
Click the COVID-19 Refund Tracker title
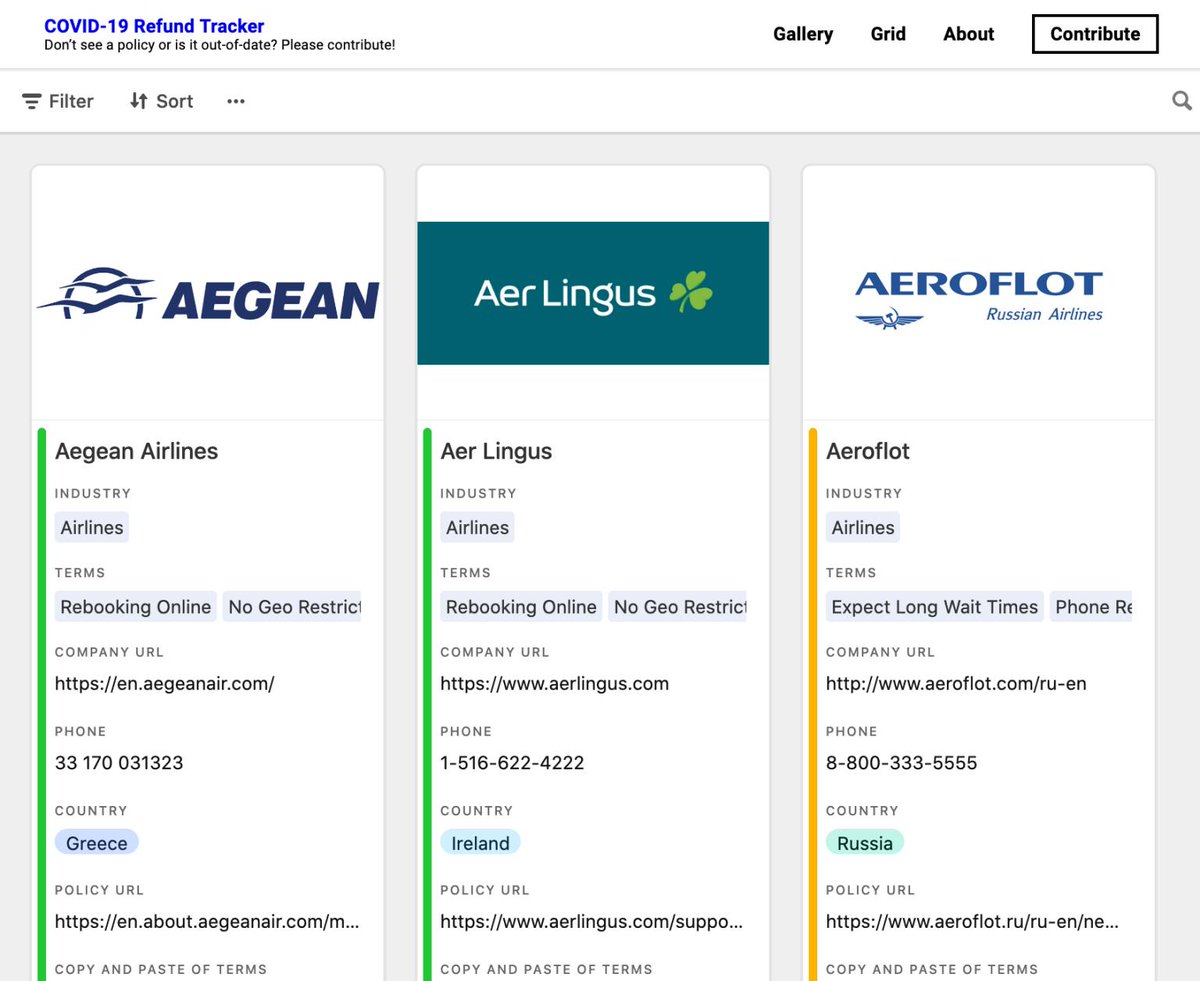point(155,26)
